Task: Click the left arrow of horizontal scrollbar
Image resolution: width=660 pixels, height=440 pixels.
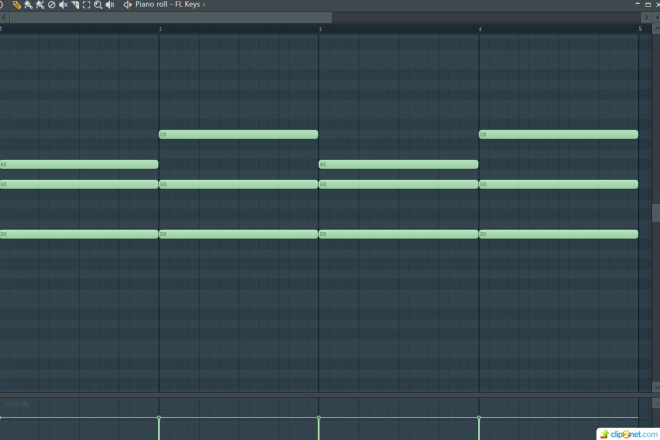Action: tap(4, 17)
